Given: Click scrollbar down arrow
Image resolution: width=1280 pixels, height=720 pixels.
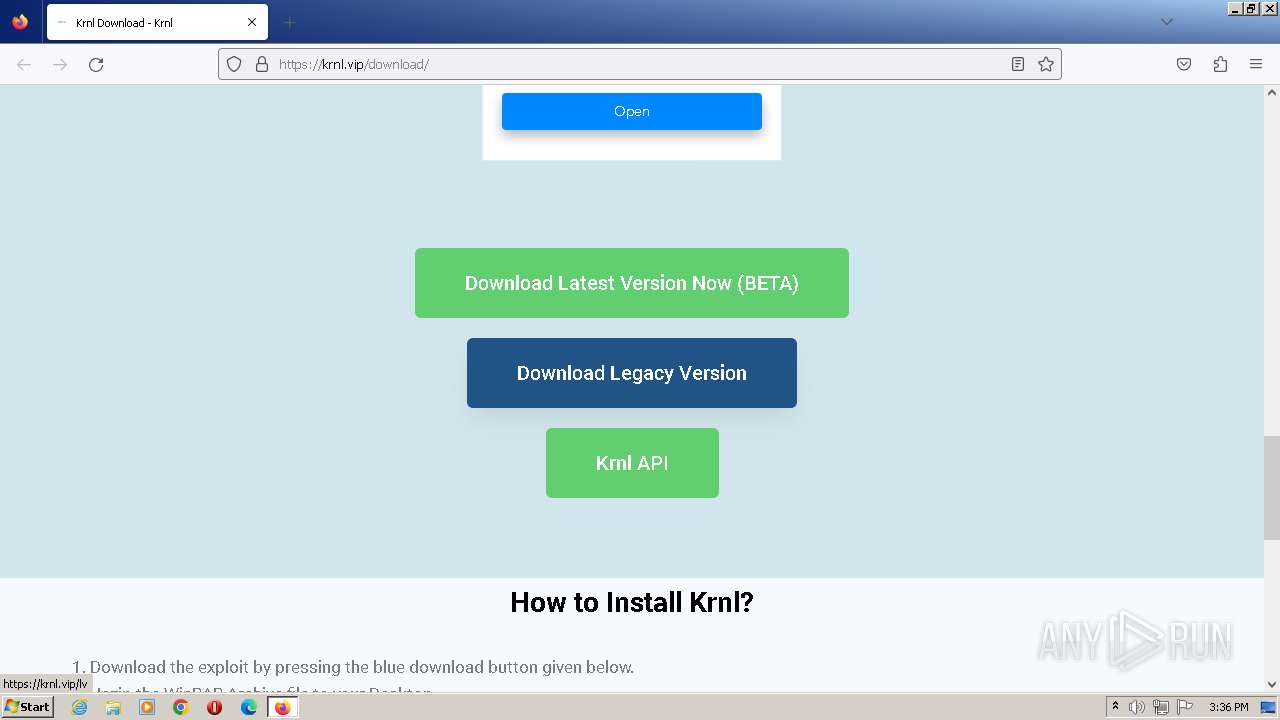Looking at the screenshot, I should (1272, 684).
